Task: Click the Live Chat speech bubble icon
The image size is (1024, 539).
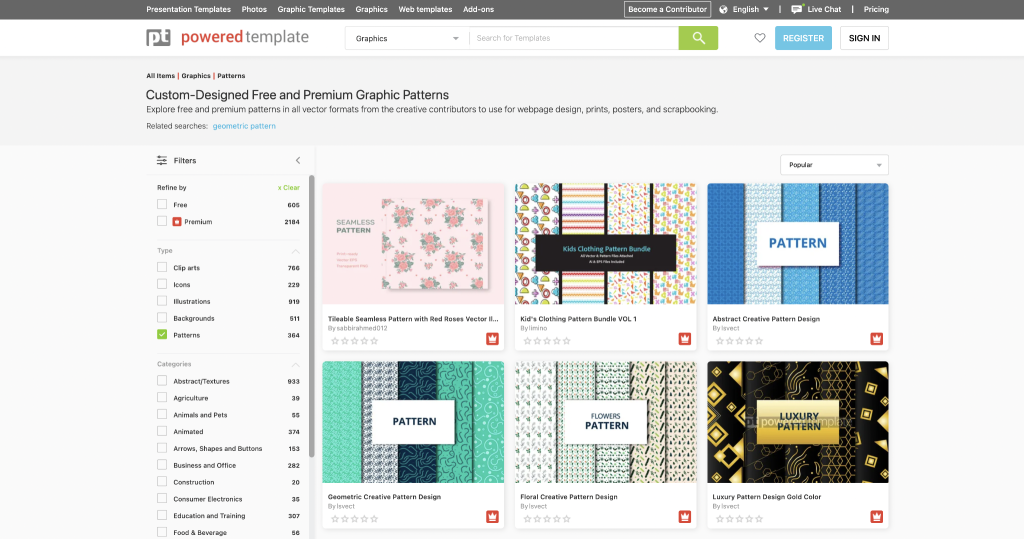Action: pos(796,9)
